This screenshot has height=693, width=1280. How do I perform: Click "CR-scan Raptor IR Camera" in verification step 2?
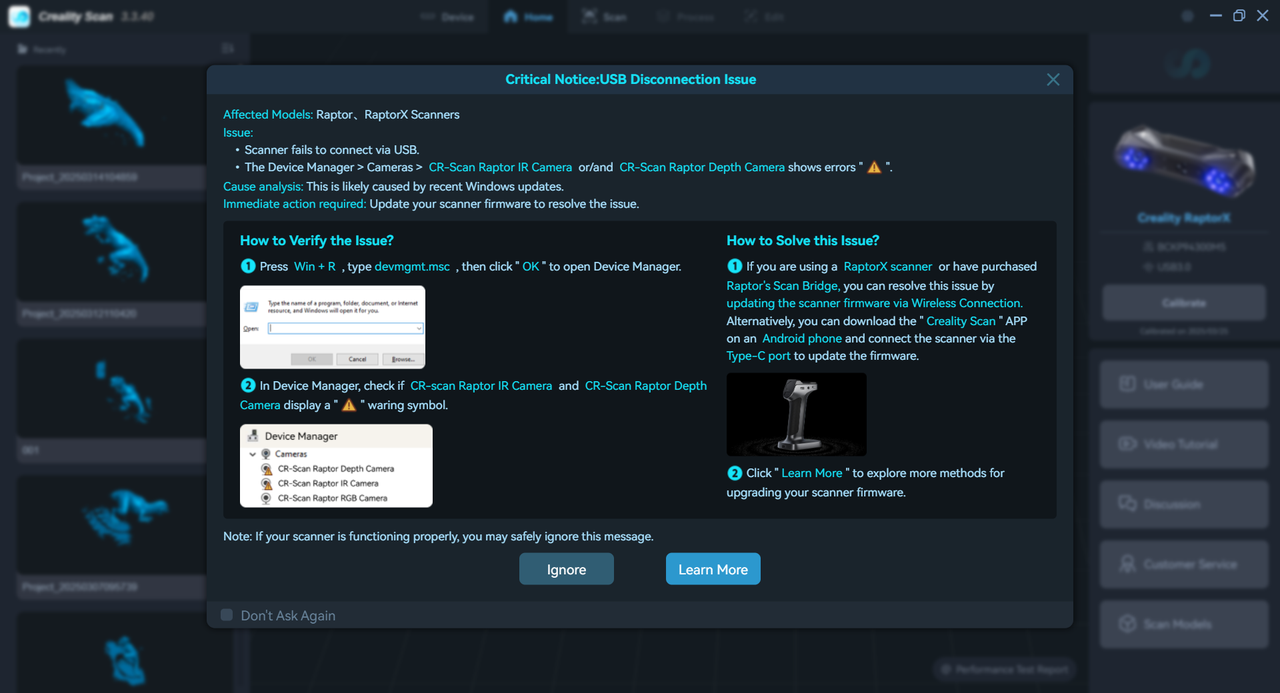[x=481, y=386]
